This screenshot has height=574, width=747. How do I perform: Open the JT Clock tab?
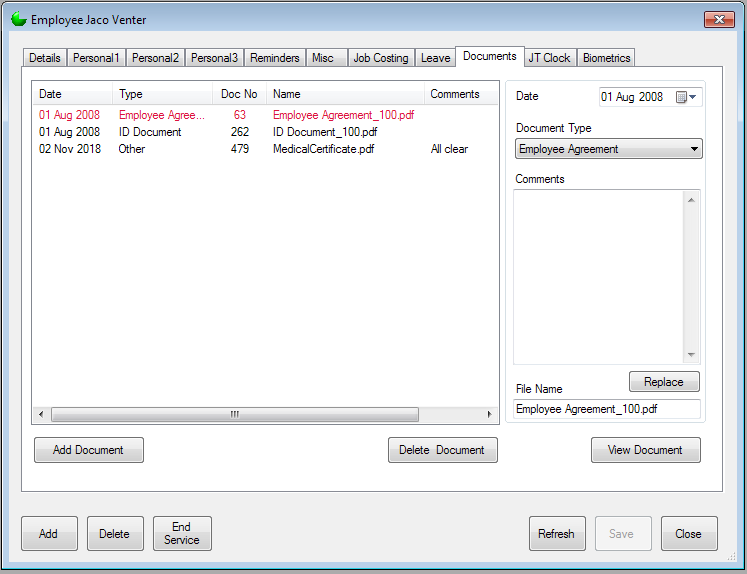[549, 58]
